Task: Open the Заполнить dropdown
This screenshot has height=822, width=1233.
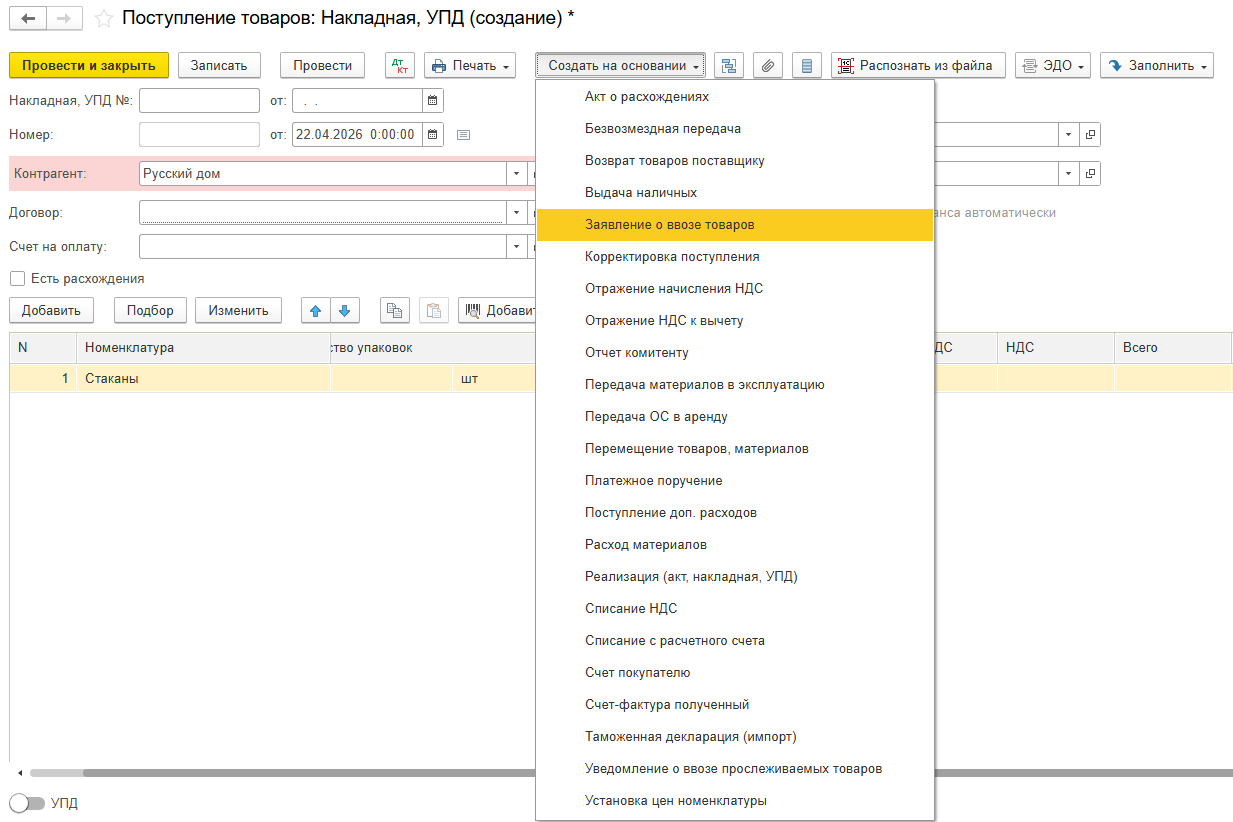Action: pos(1157,66)
